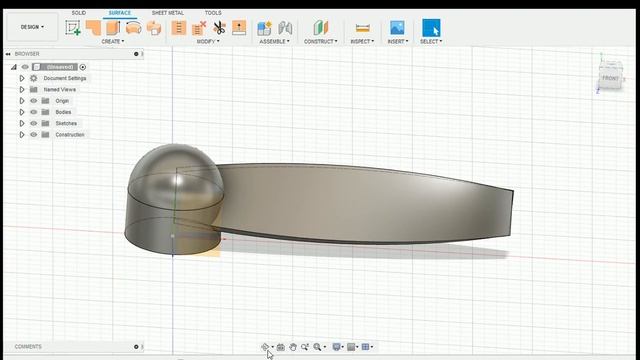This screenshot has height=360, width=640.
Task: Select the Named Views tree item label
Action: [60, 89]
